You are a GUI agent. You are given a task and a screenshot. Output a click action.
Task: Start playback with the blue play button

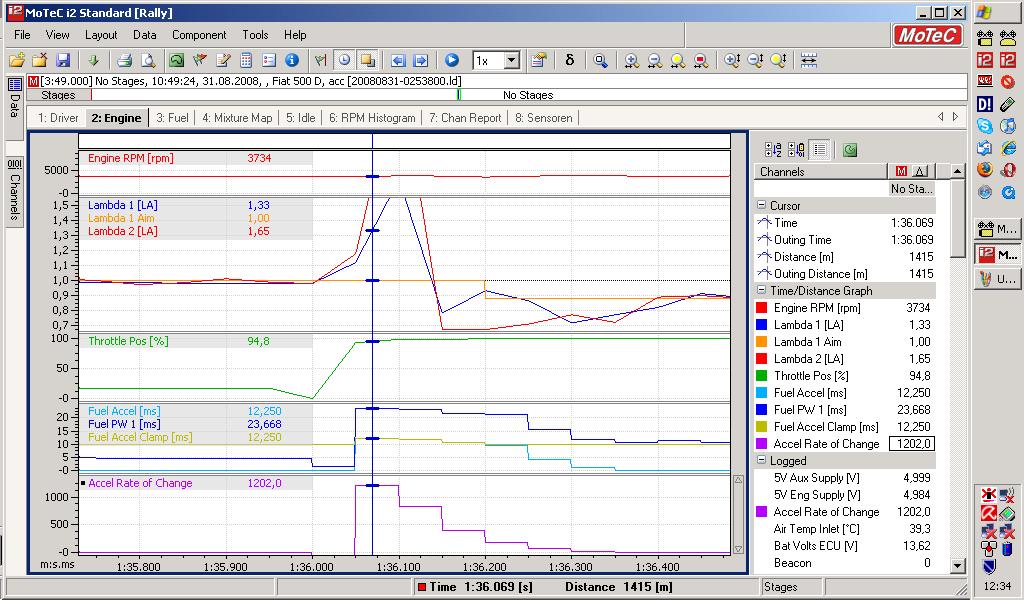tap(451, 61)
